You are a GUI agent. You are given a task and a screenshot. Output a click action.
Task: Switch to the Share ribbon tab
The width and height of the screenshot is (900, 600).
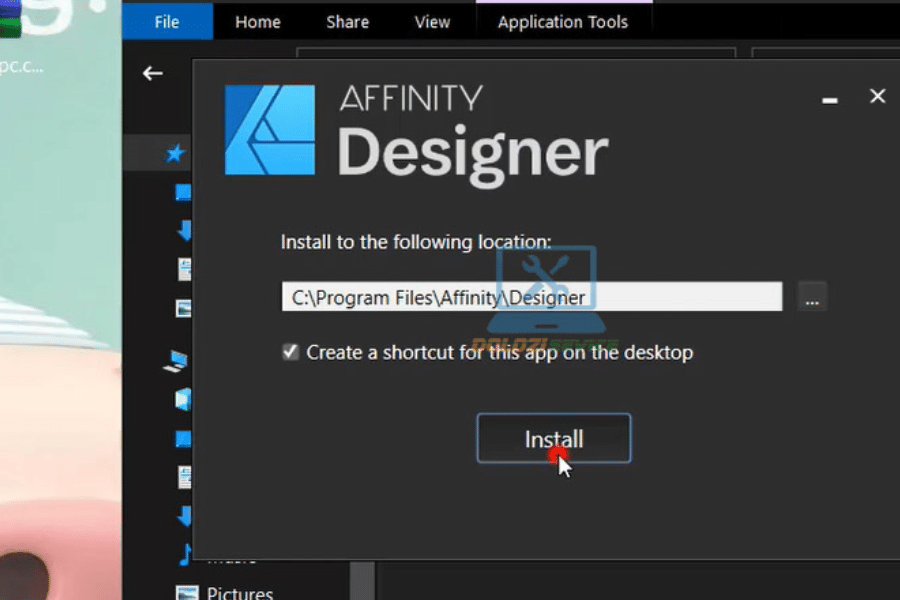click(347, 21)
